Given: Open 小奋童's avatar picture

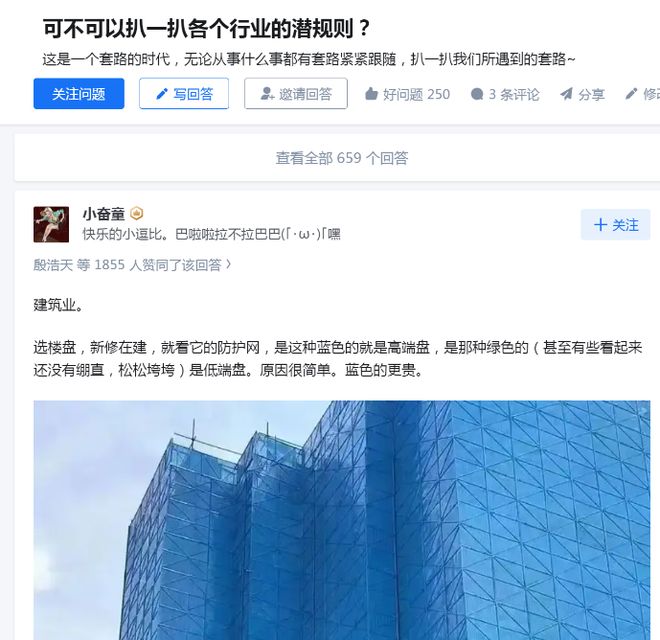Looking at the screenshot, I should pos(51,224).
